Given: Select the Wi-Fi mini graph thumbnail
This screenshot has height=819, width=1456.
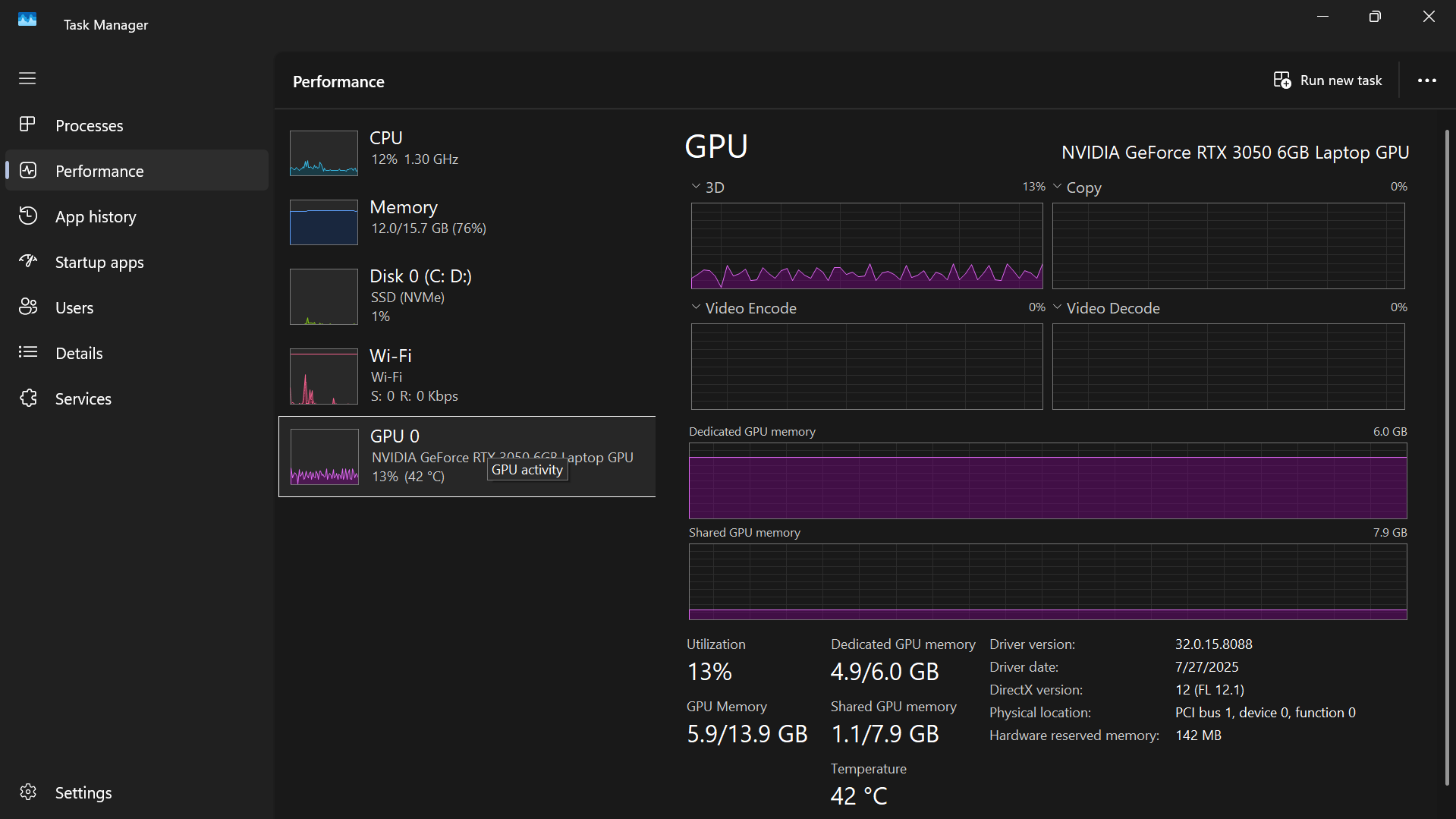Looking at the screenshot, I should coord(324,376).
